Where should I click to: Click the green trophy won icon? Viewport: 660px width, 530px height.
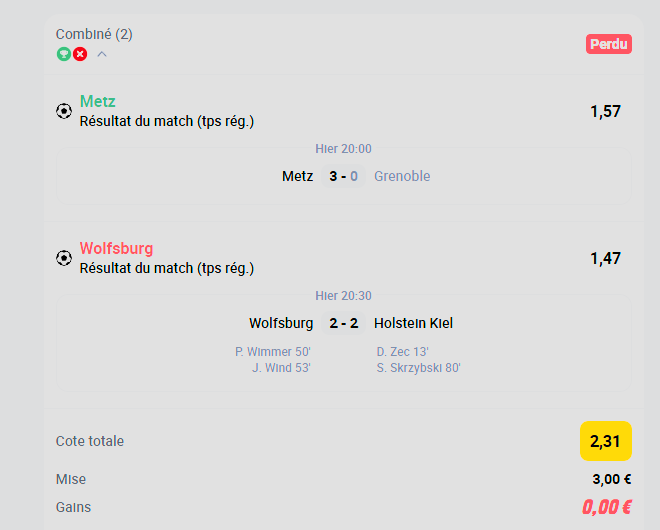64,54
